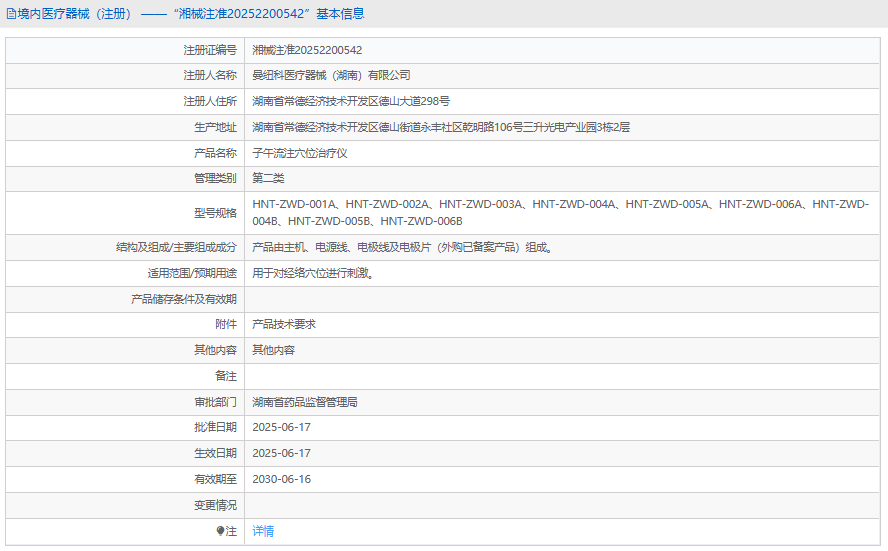Select the 批准日期 value 2025-06-17
The width and height of the screenshot is (888, 551).
coord(281,428)
